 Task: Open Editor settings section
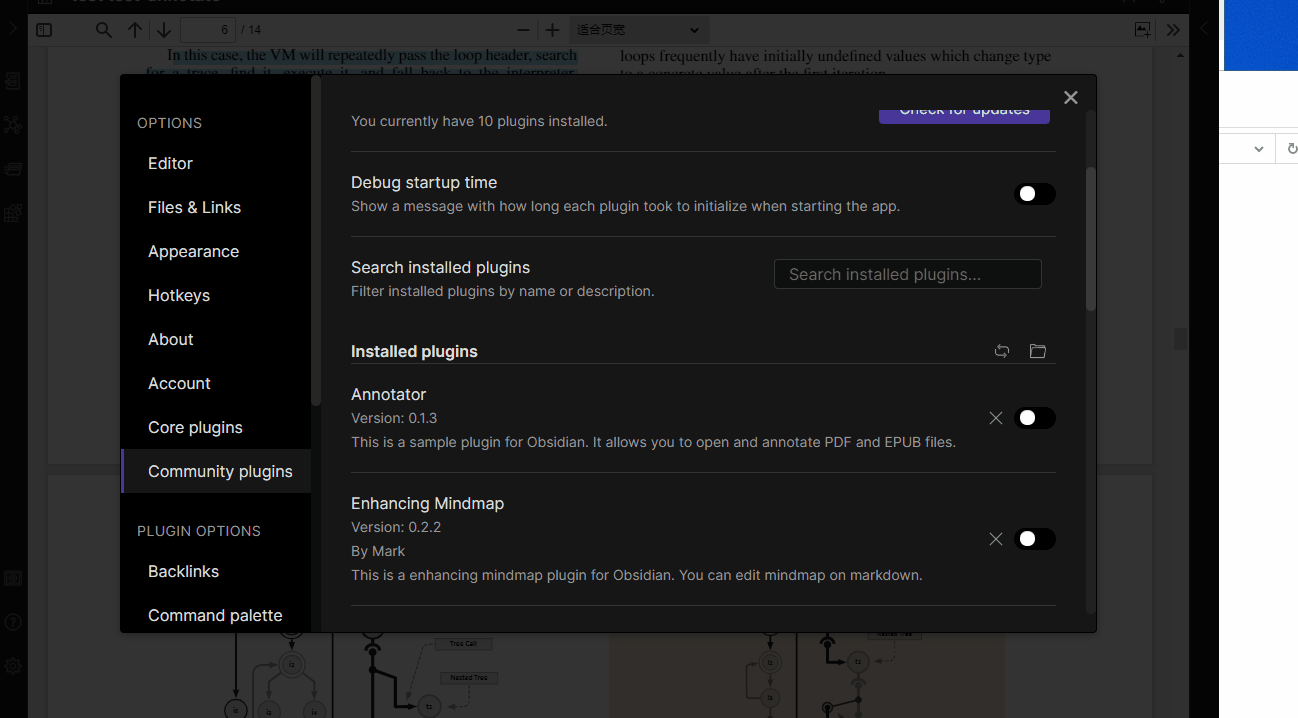(x=216, y=163)
